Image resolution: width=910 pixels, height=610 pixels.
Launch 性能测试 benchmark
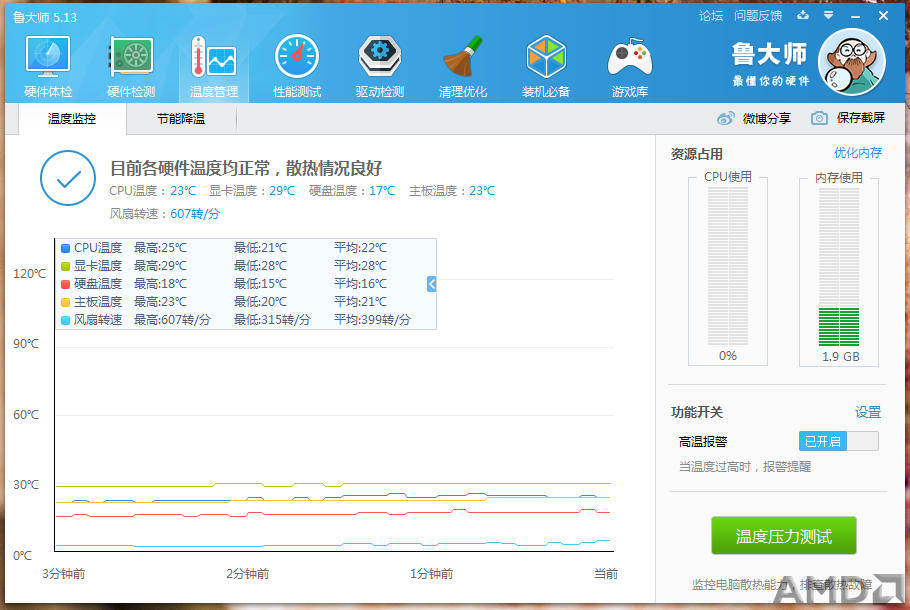297,67
